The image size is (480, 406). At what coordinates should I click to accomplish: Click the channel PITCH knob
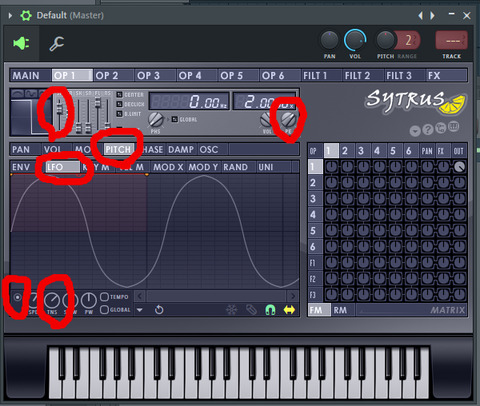click(385, 40)
